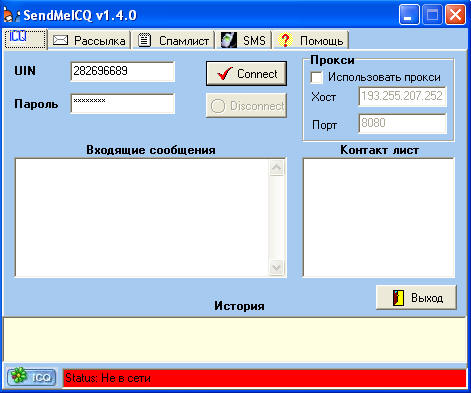Viewport: 471px width, 393px height.
Task: Click the Пароль password field
Action: point(123,103)
